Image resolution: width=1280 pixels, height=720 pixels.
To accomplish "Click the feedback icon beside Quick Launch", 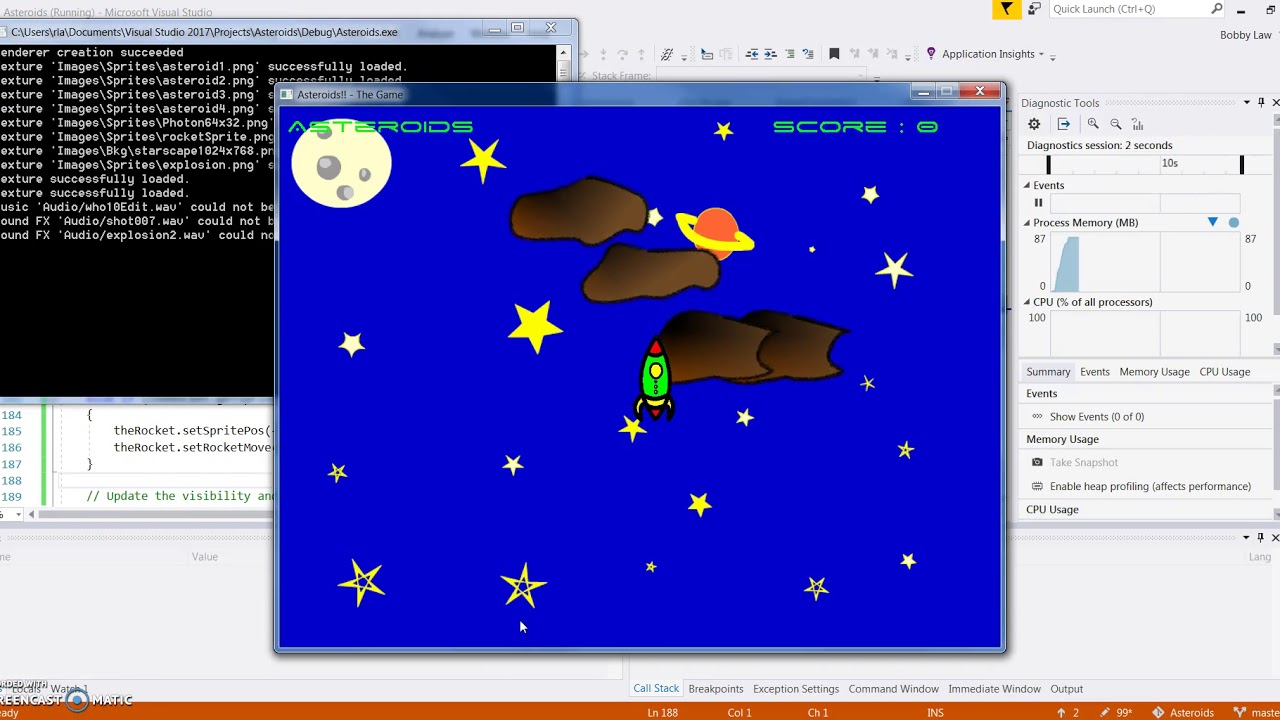I will [x=1034, y=9].
